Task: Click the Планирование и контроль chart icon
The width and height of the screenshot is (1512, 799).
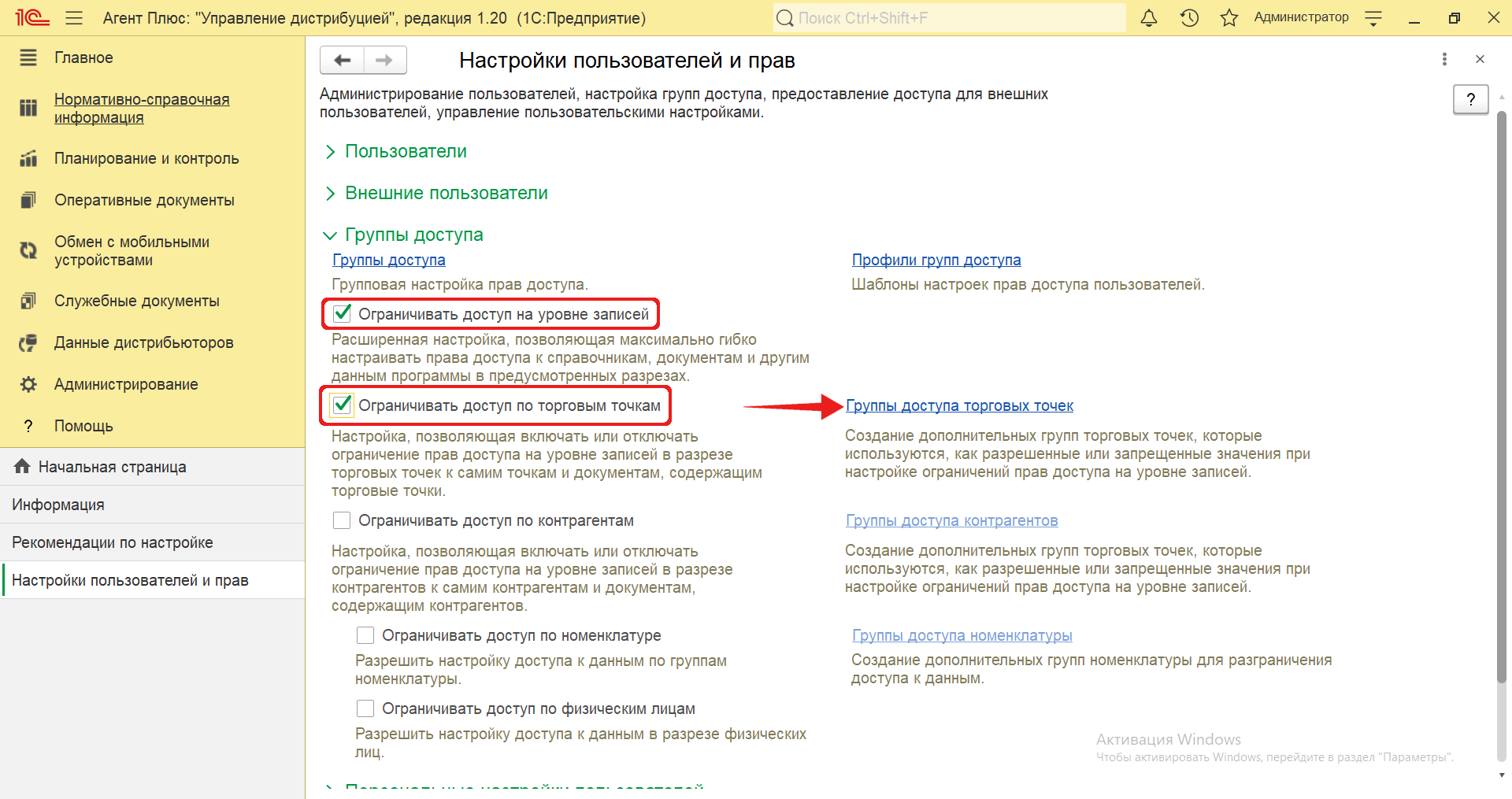Action: click(x=28, y=158)
